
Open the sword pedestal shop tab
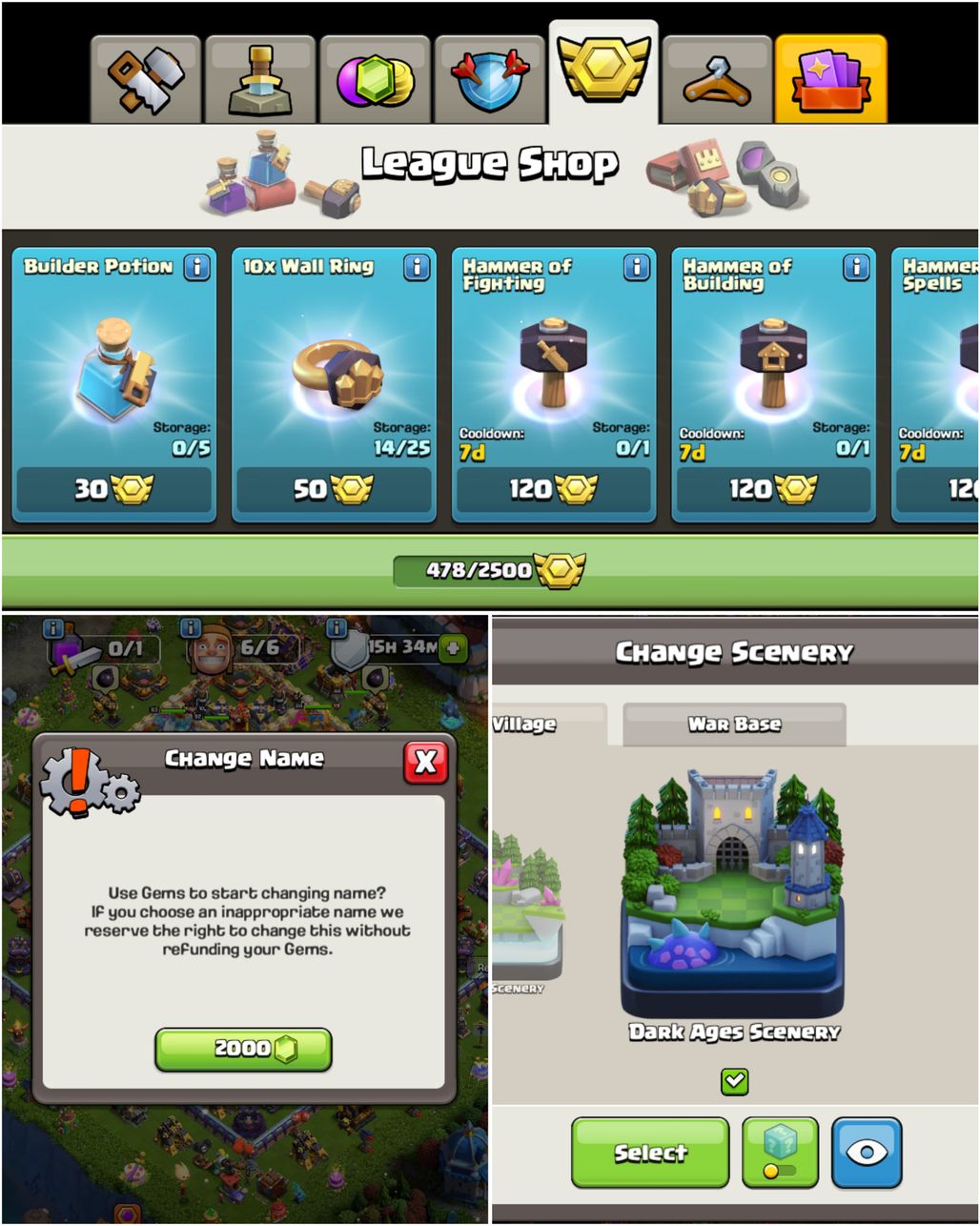[260, 80]
